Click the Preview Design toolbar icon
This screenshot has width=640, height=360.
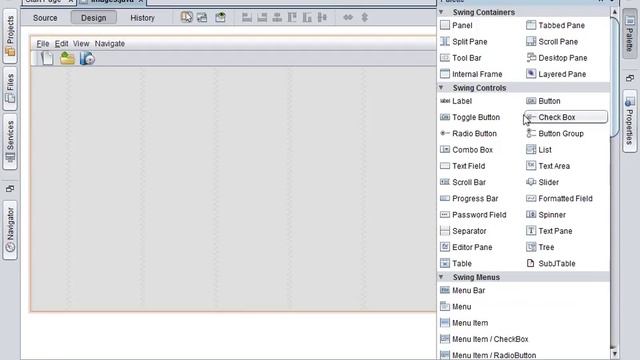point(220,17)
